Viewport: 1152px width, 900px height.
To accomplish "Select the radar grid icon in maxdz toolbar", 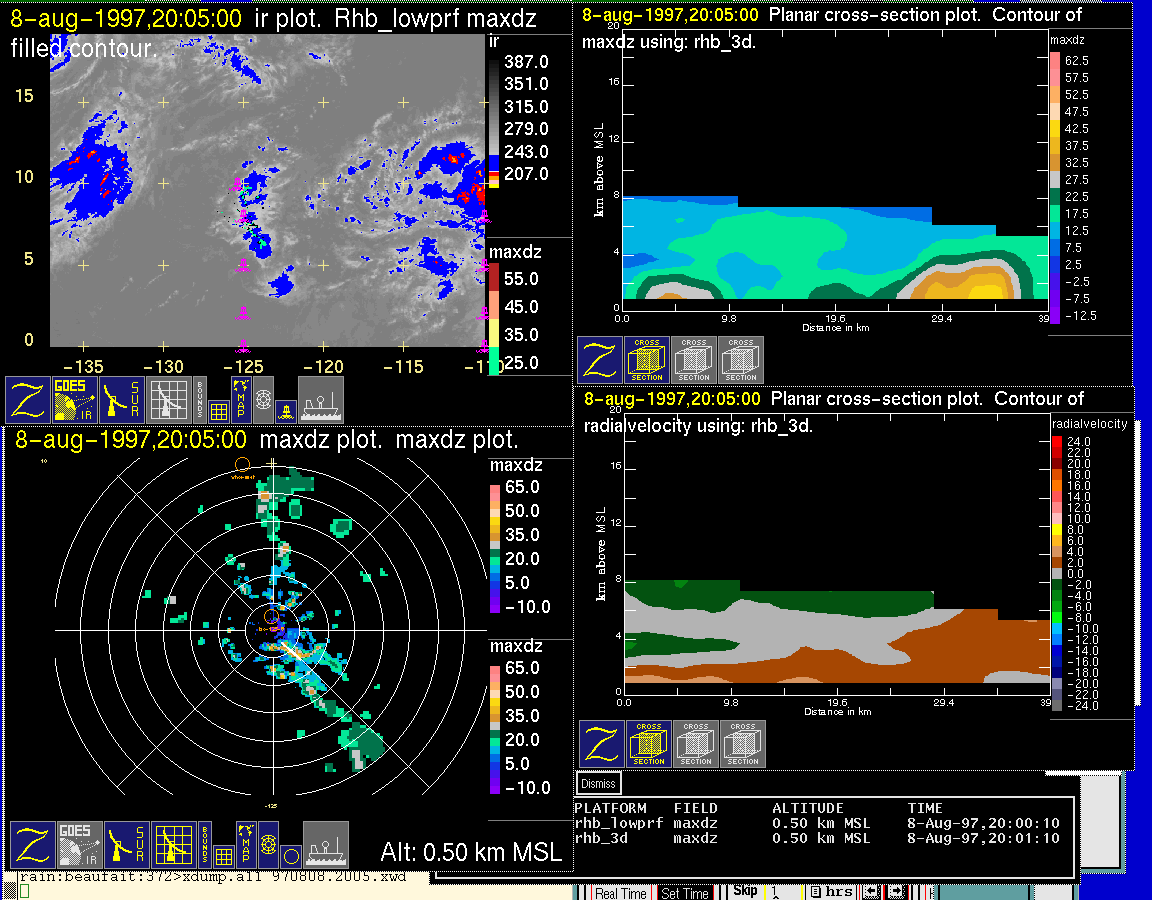I will click(174, 845).
